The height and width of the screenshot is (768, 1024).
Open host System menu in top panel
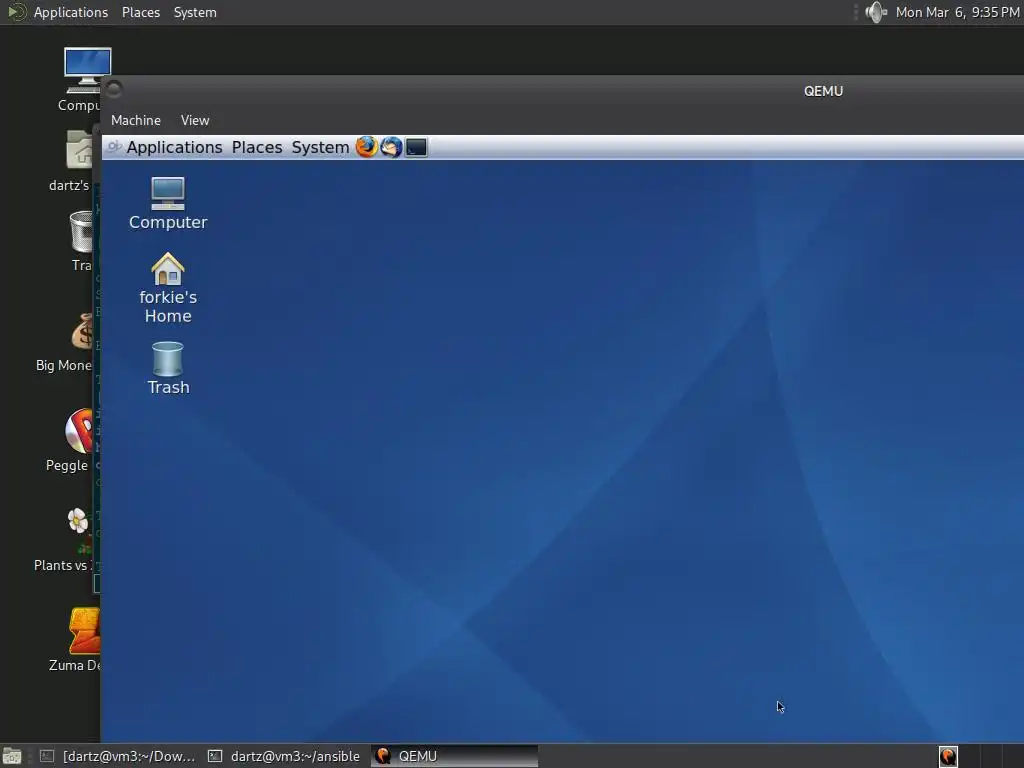pos(195,12)
